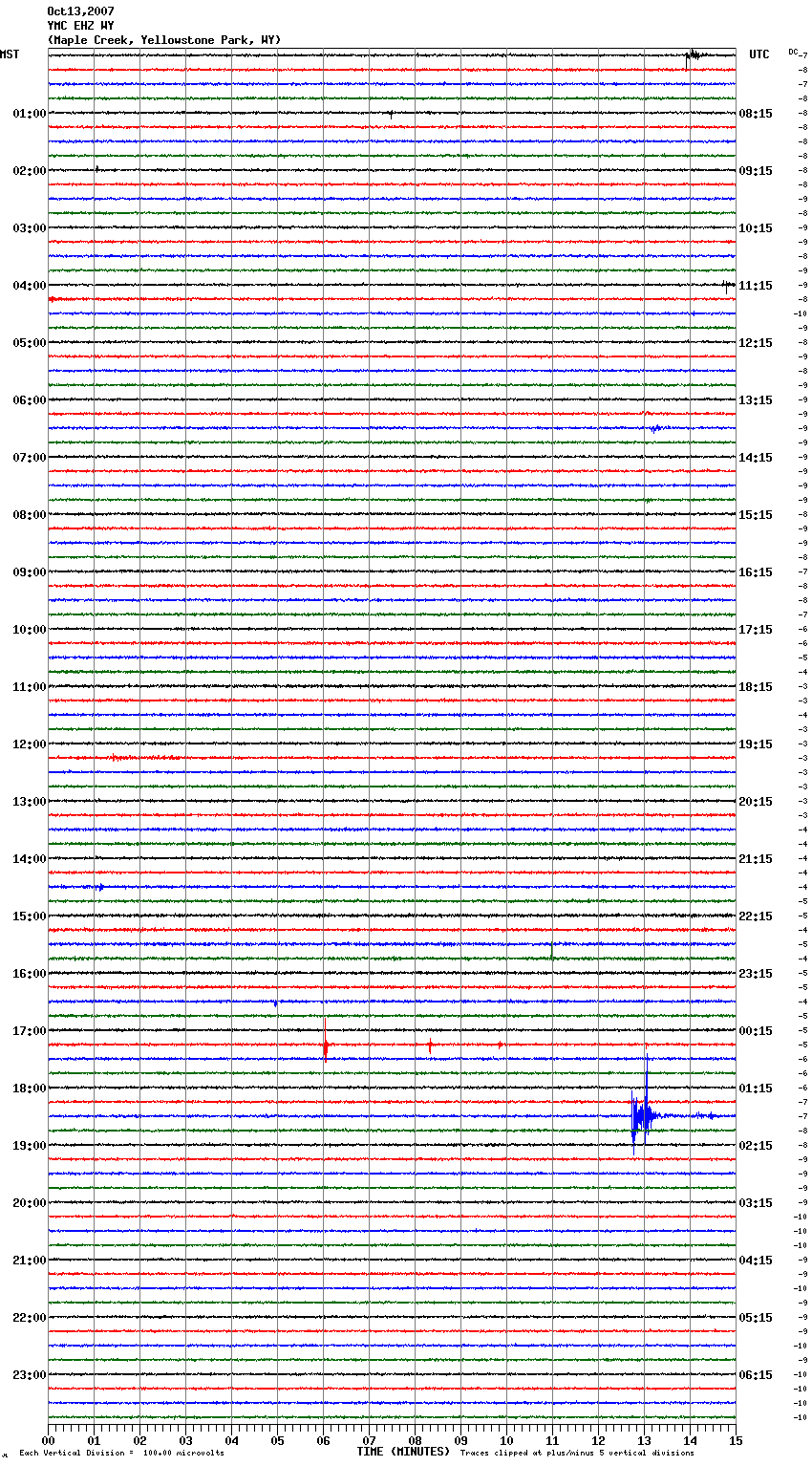This screenshot has height=1466, width=812.
Task: Click the 13:15 UTC time label
Action: 756,400
